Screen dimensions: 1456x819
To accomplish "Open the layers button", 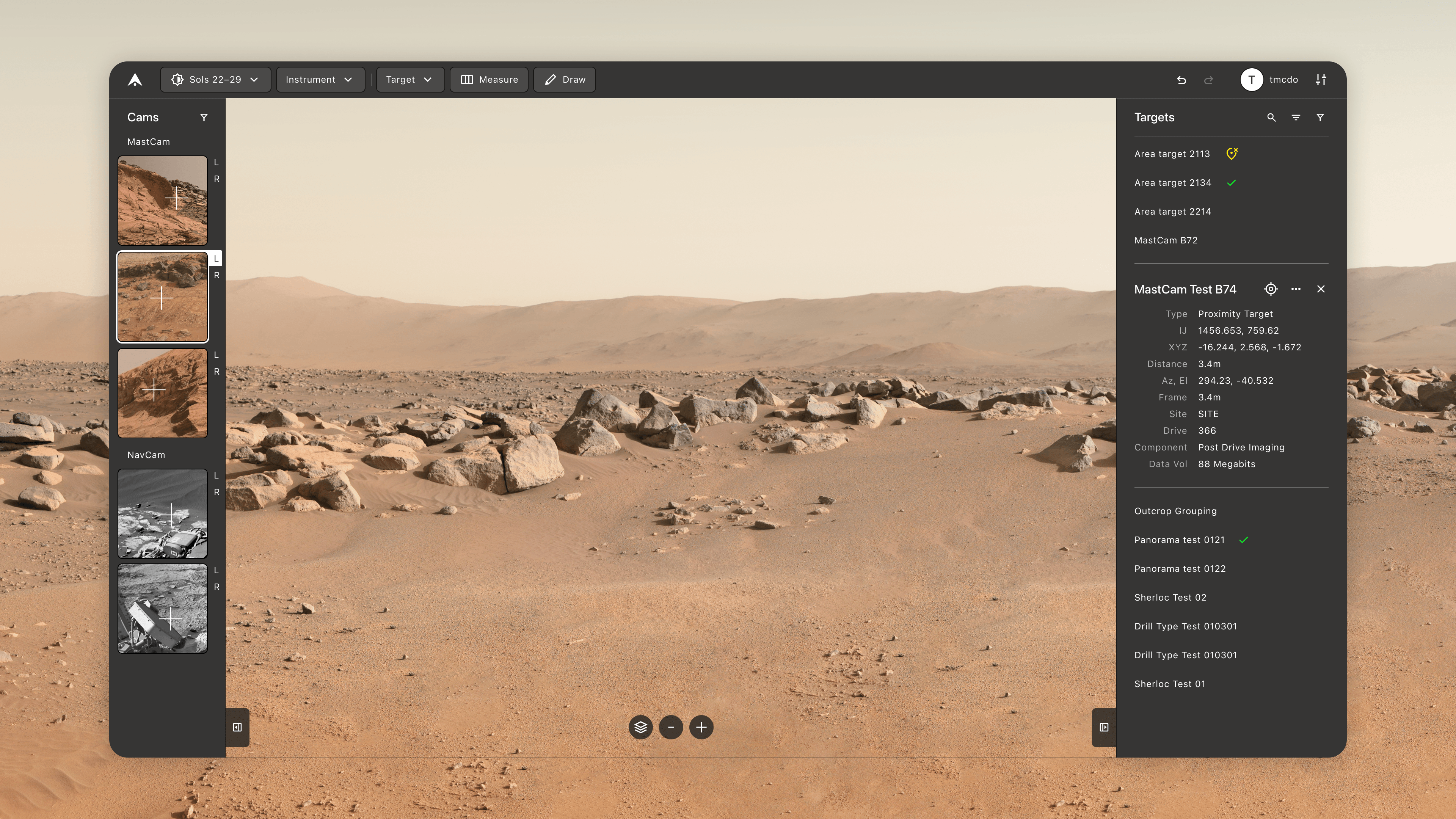I will tap(640, 728).
